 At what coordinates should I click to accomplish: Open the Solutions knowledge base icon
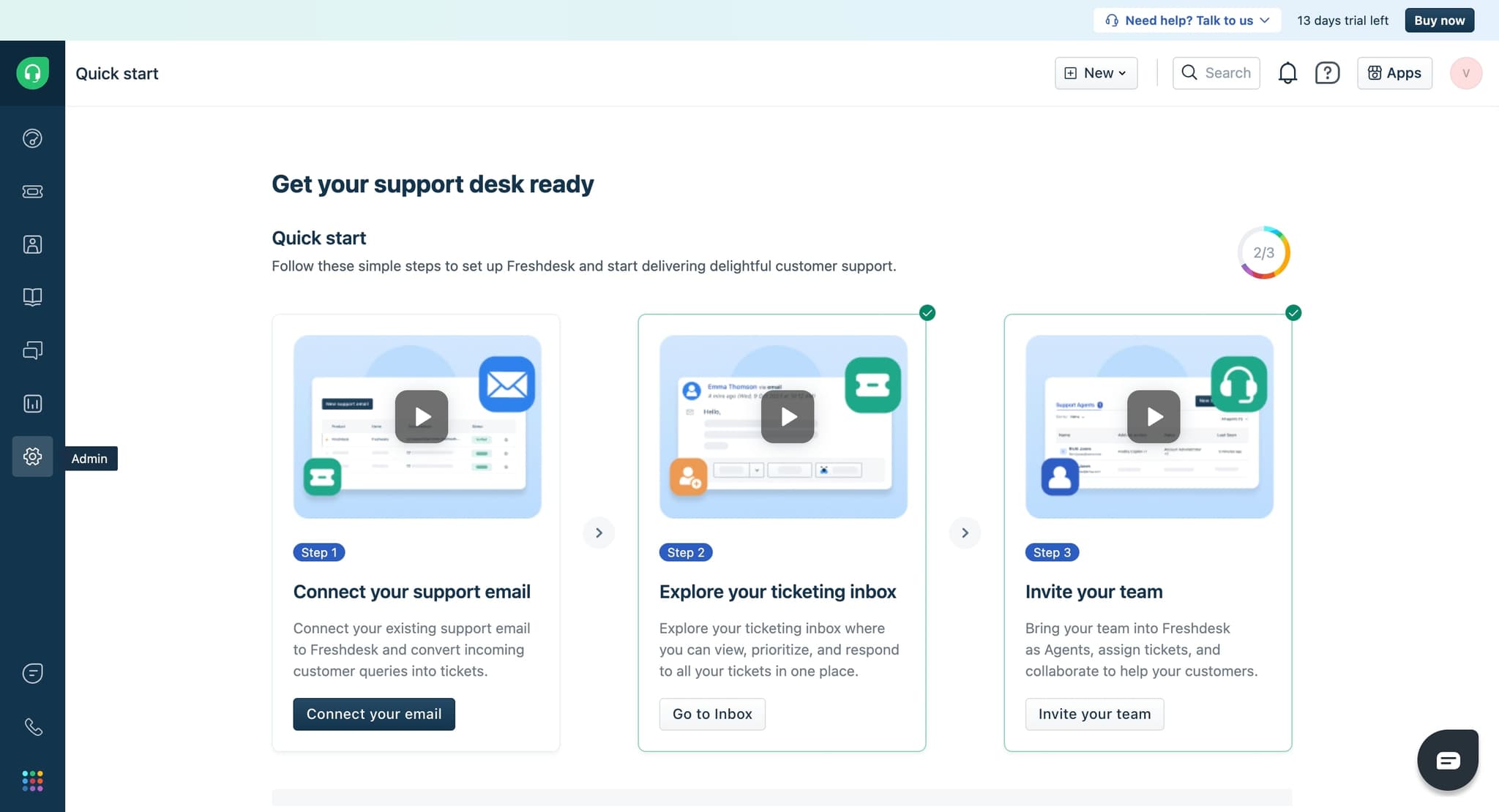(32, 297)
